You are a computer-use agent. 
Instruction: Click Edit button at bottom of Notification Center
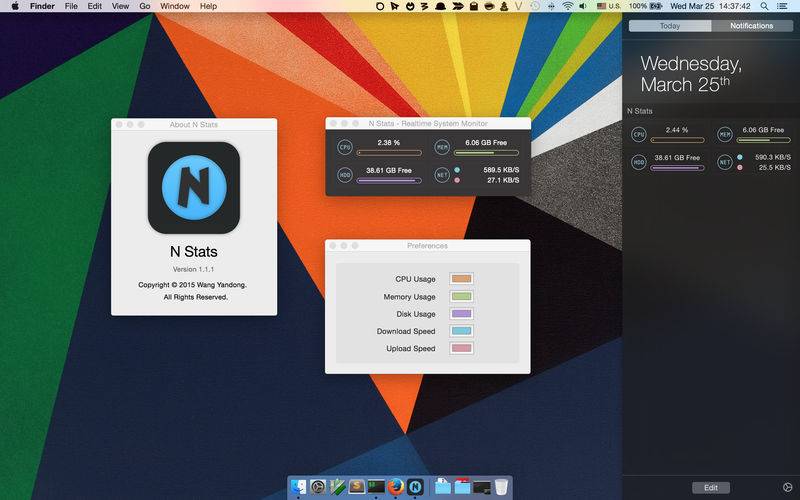[711, 488]
